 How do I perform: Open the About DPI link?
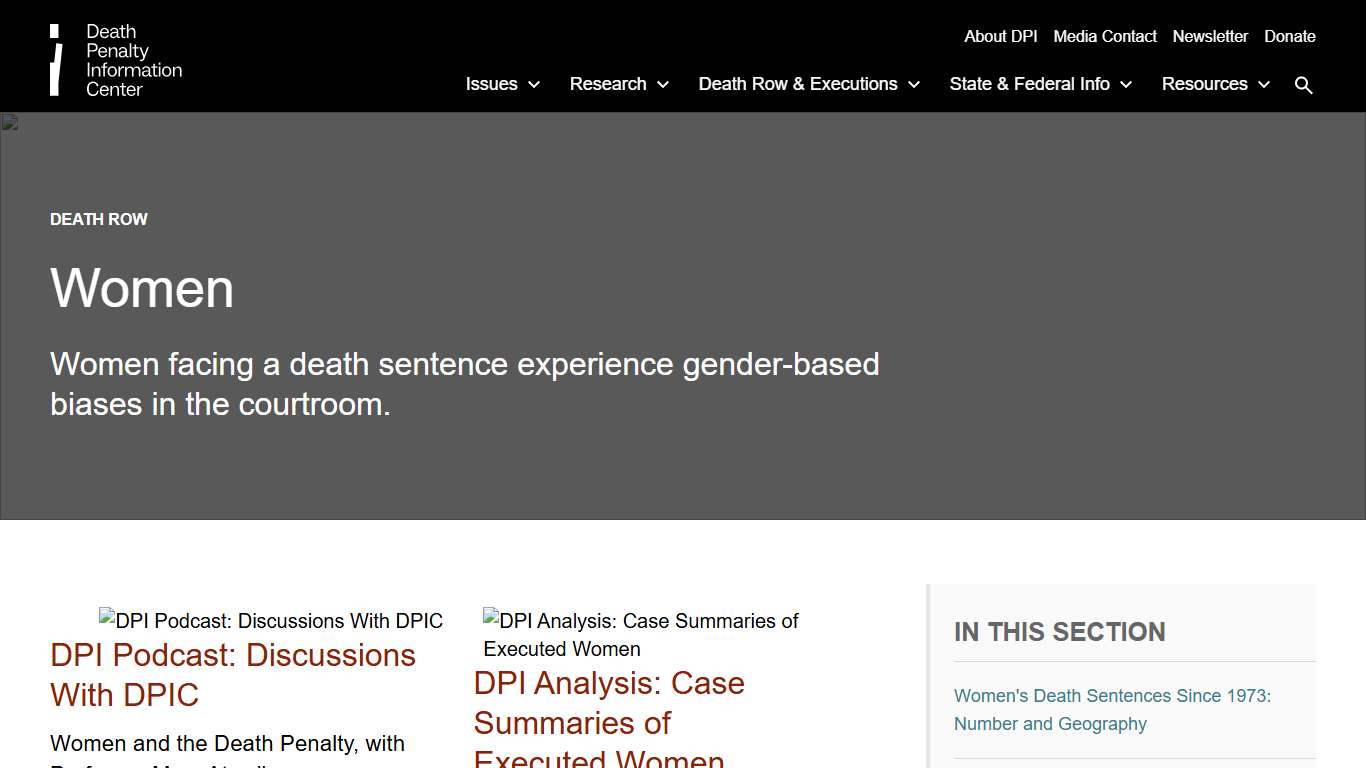[1000, 36]
